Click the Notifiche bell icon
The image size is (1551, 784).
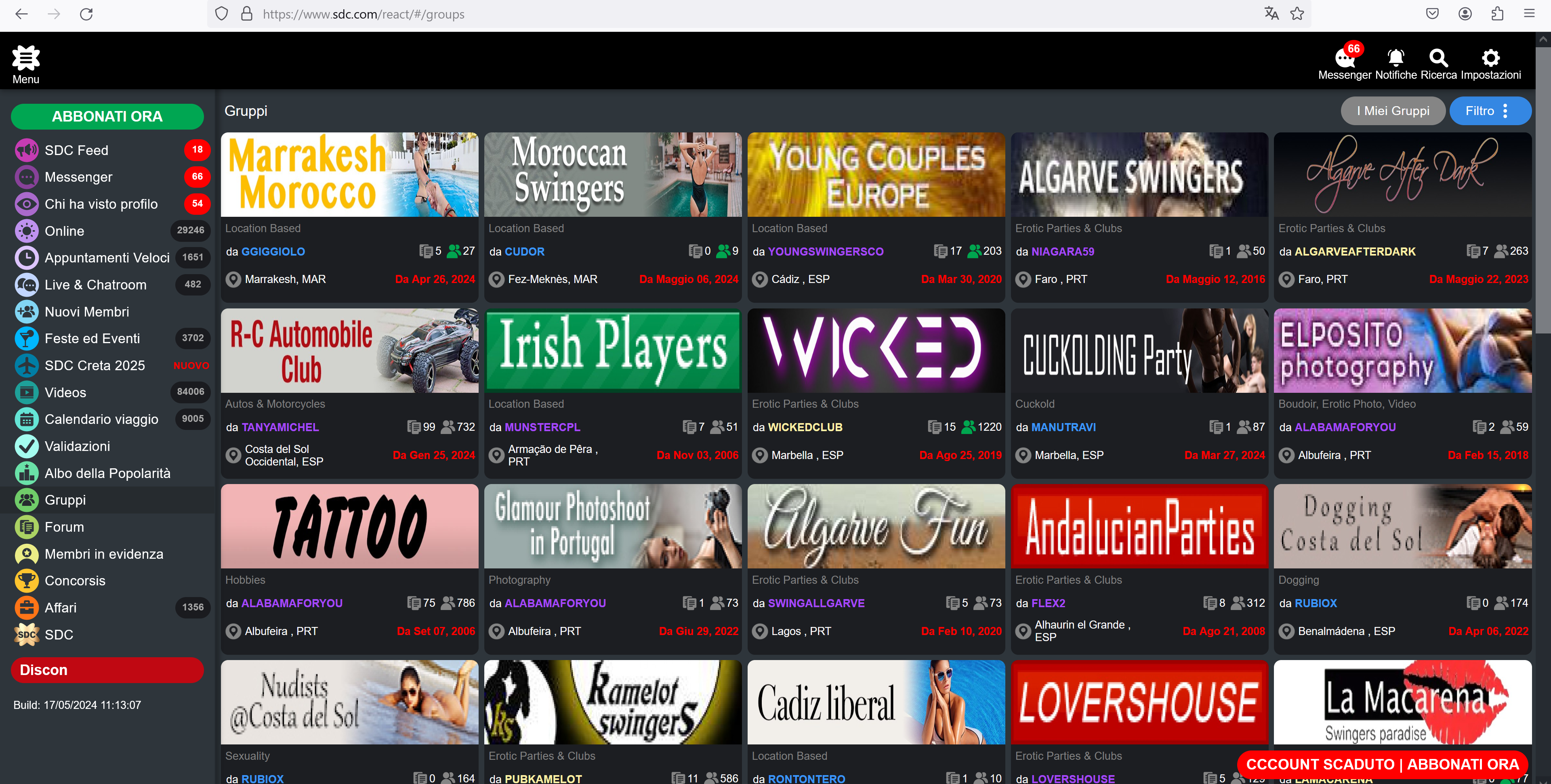1395,58
